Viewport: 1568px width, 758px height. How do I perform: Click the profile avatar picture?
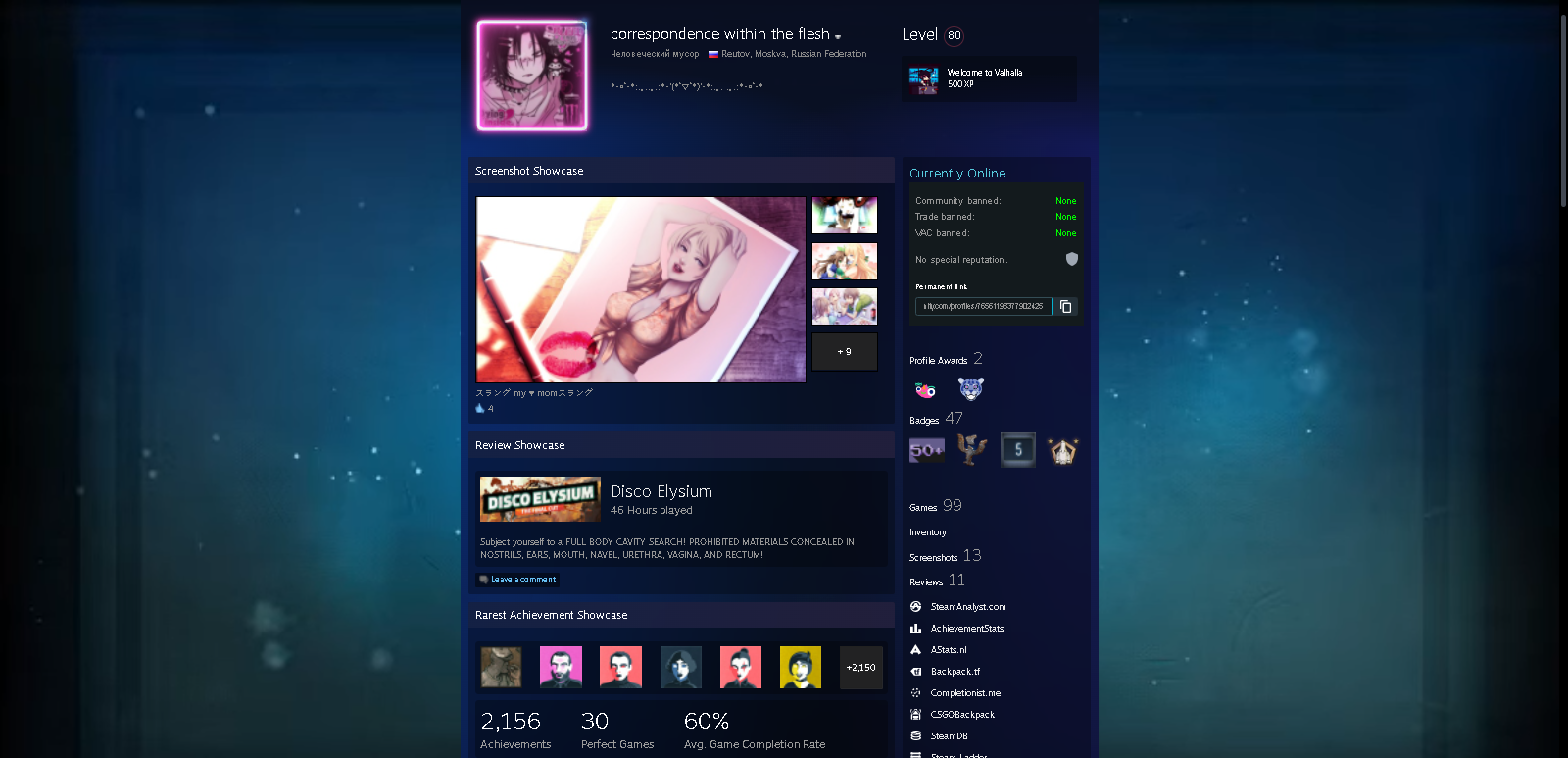[532, 76]
